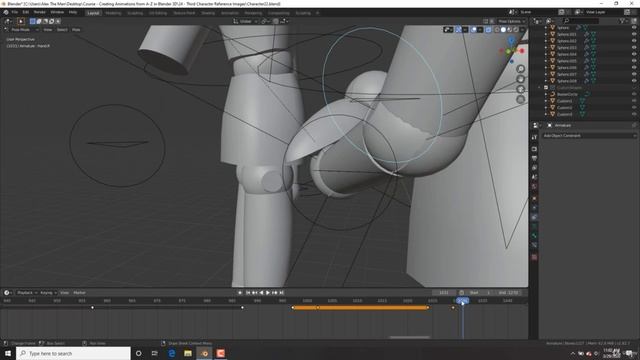Image resolution: width=640 pixels, height=360 pixels.
Task: Hide Sphere.004 with its eye icon
Action: pyautogui.click(x=634, y=54)
